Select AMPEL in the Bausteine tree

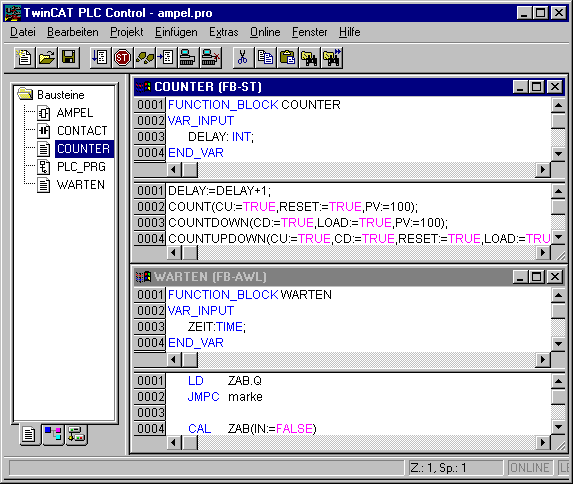[75, 113]
